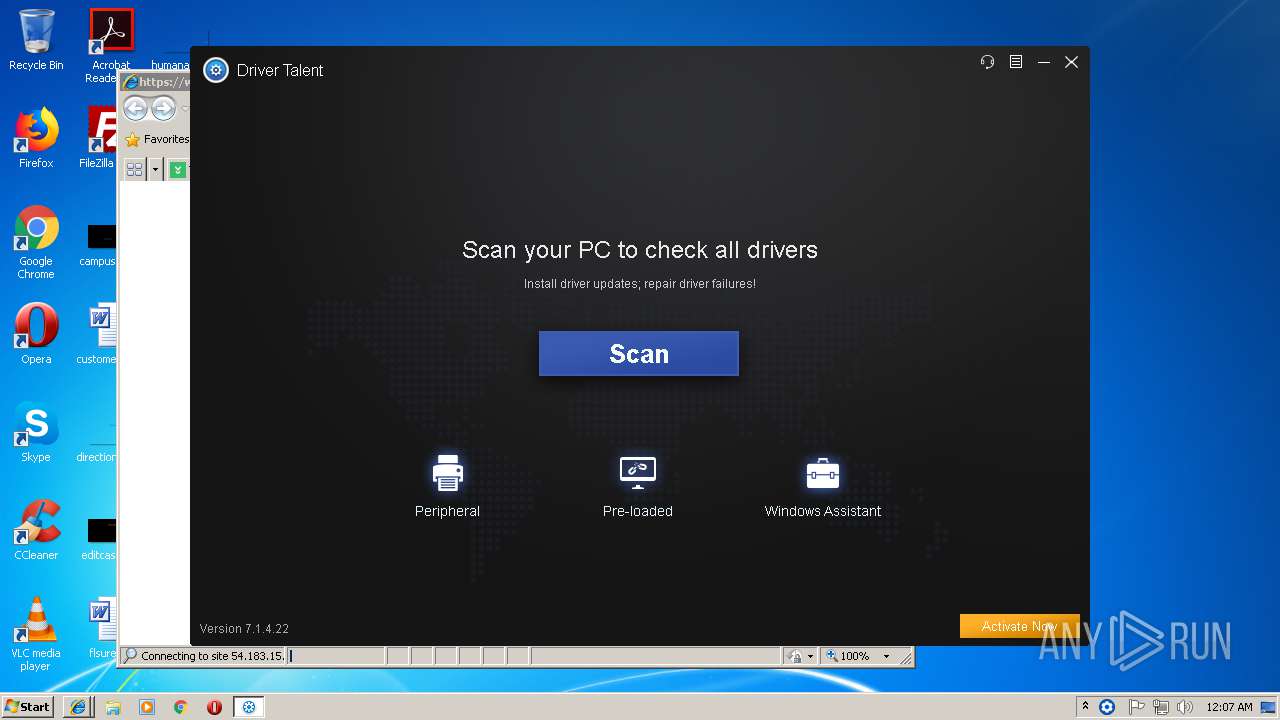The height and width of the screenshot is (720, 1280).
Task: Open Internet Explorer from the taskbar
Action: [x=79, y=707]
